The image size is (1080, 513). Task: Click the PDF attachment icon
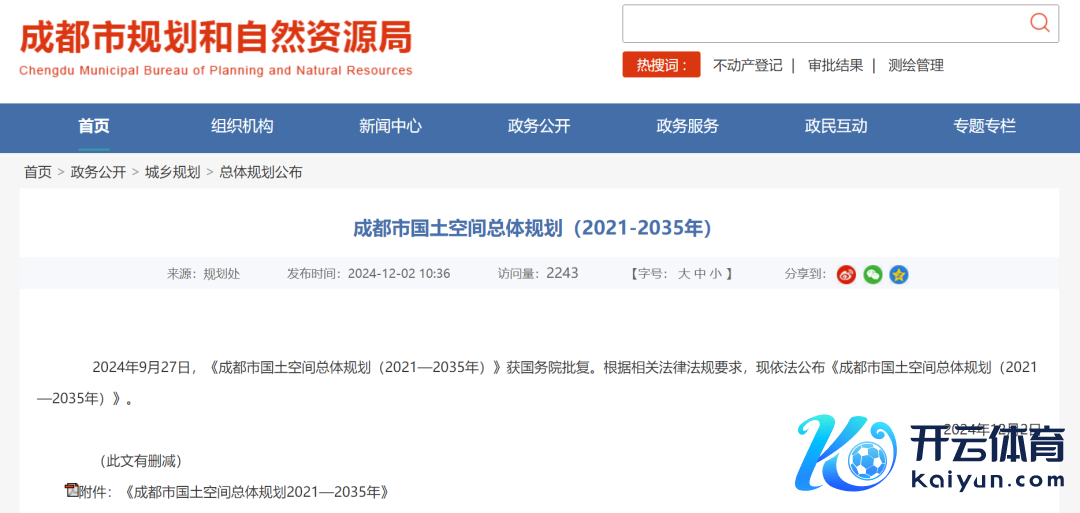71,490
